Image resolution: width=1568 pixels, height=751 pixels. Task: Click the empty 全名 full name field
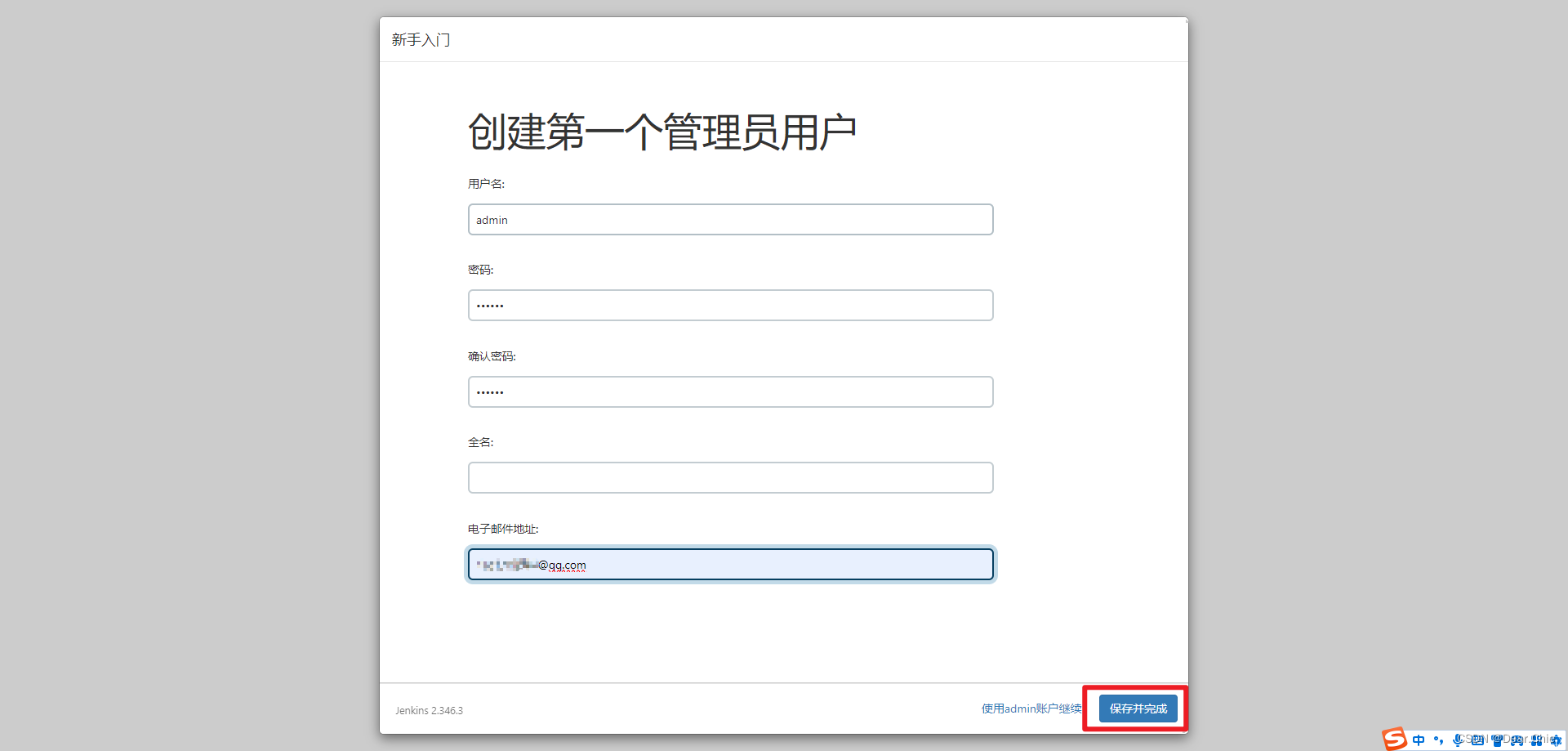point(731,478)
